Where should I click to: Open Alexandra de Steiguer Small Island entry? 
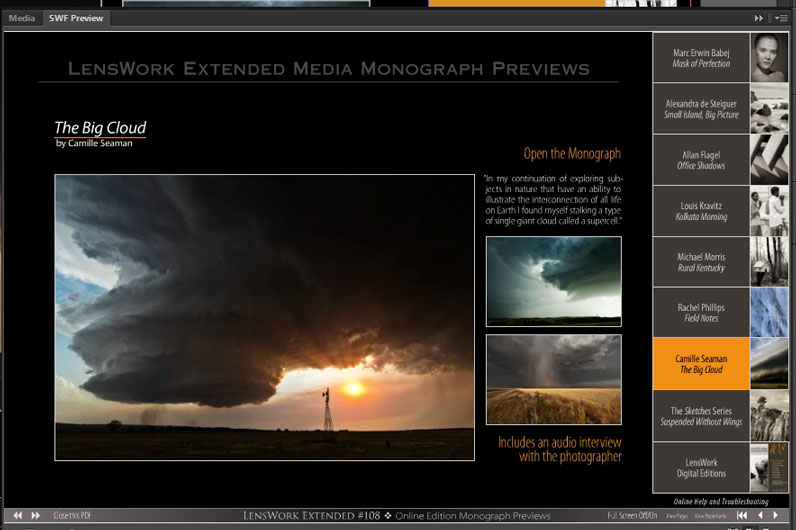click(701, 109)
